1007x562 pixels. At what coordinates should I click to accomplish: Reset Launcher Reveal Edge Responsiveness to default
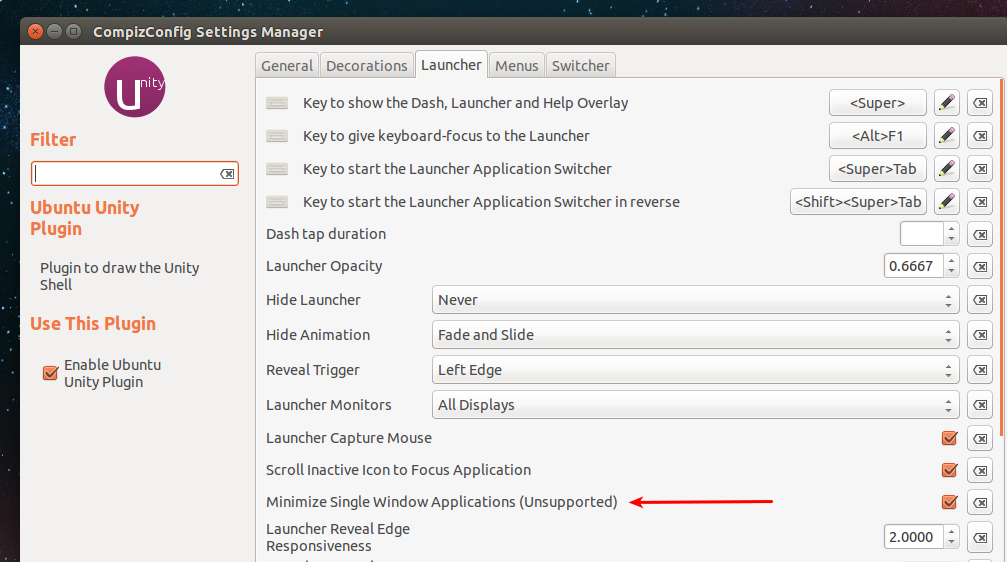pyautogui.click(x=980, y=537)
